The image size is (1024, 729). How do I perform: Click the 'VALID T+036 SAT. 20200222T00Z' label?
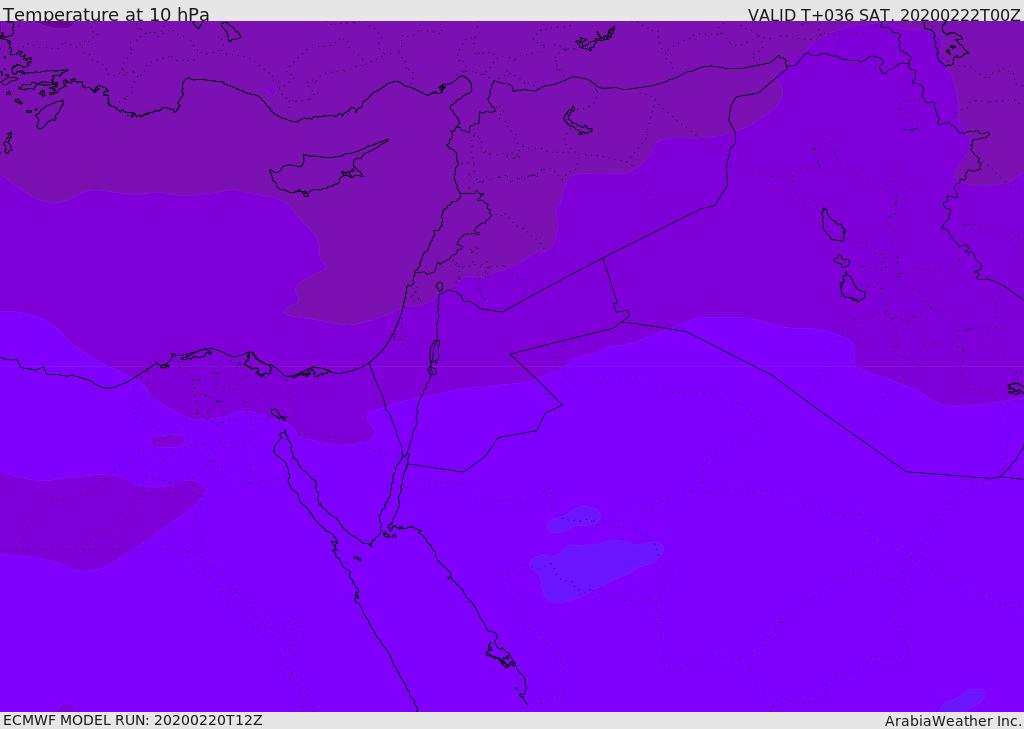click(884, 15)
